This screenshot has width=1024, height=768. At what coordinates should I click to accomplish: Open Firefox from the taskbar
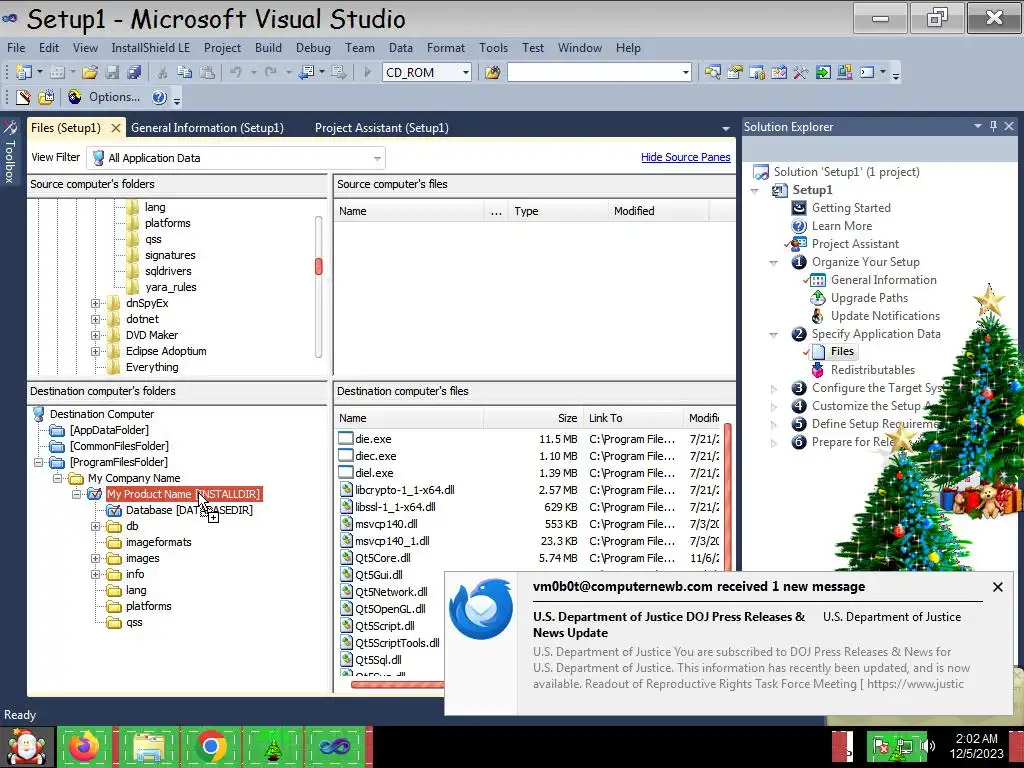click(x=84, y=746)
